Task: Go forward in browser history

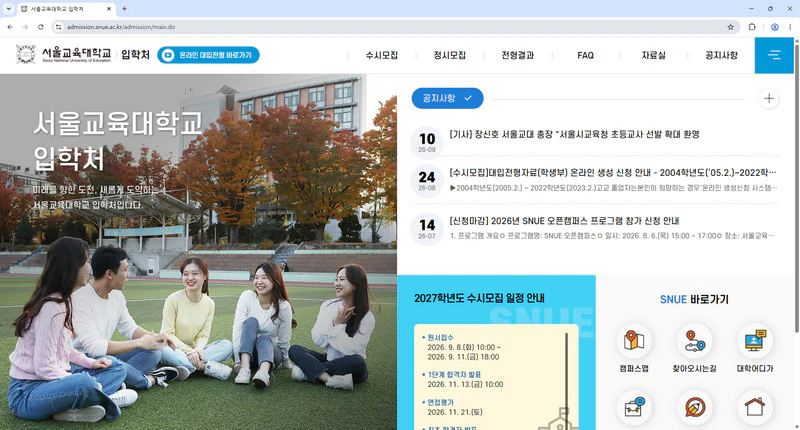Action: tap(25, 27)
